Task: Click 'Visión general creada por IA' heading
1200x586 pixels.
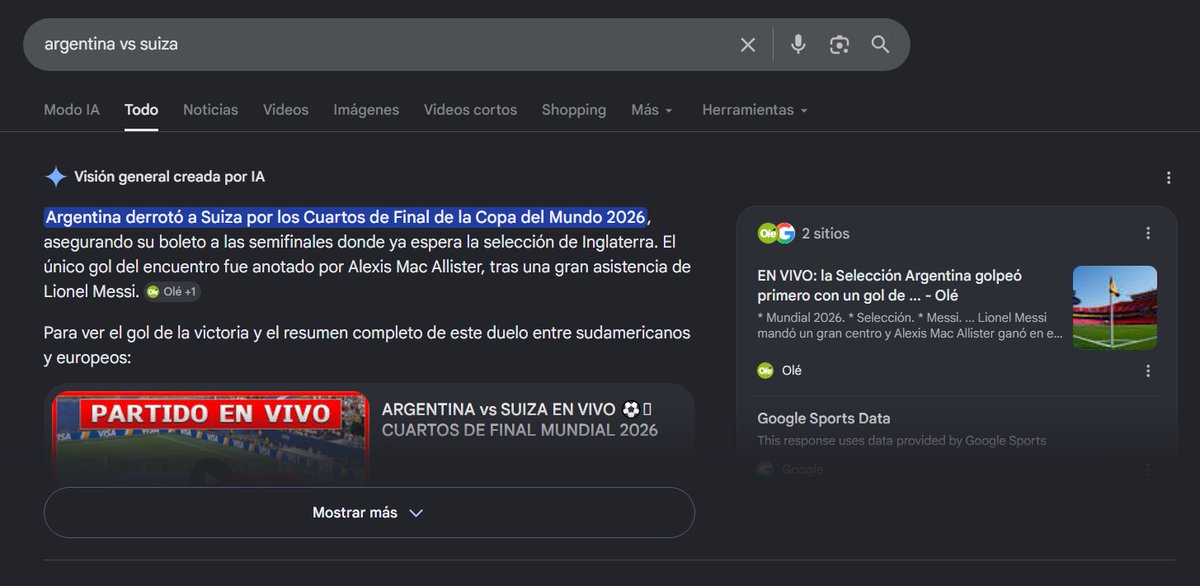Action: click(x=169, y=177)
